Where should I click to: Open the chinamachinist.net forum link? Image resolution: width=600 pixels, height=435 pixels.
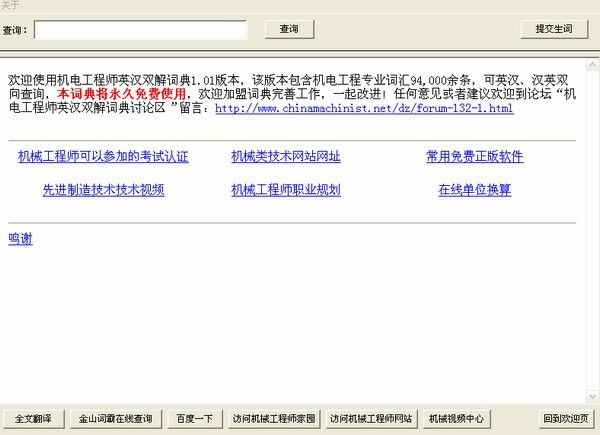point(364,108)
